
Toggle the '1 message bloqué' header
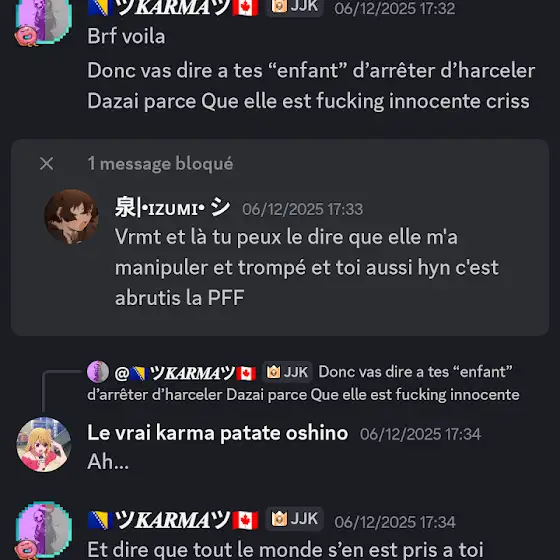160,164
